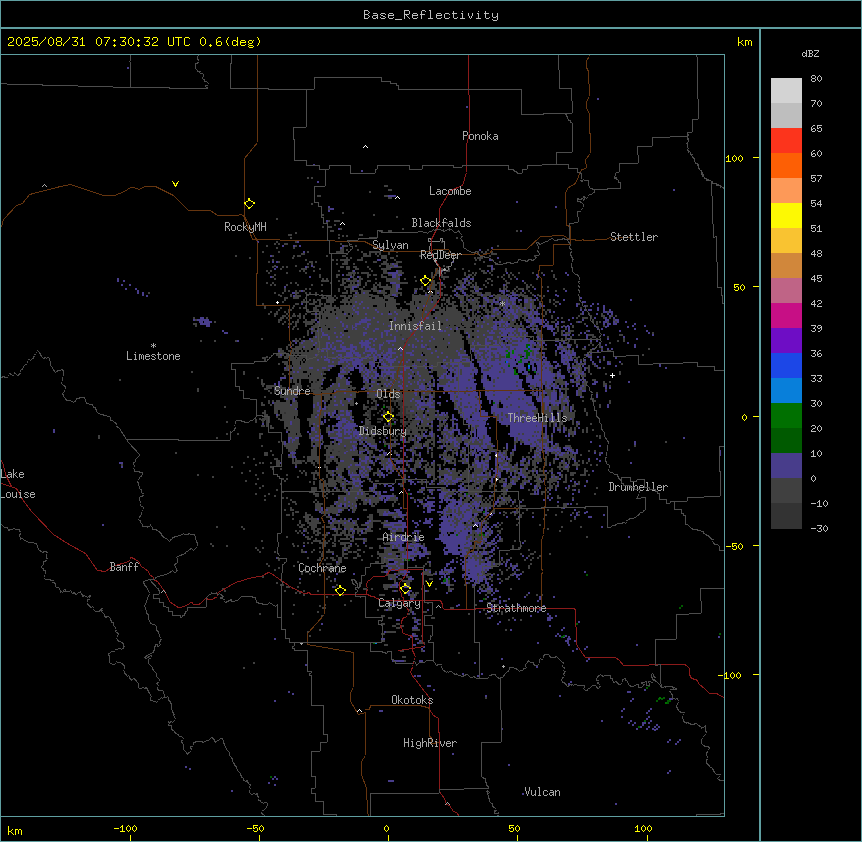Click the Okotoks city label
The width and height of the screenshot is (862, 842).
412,700
